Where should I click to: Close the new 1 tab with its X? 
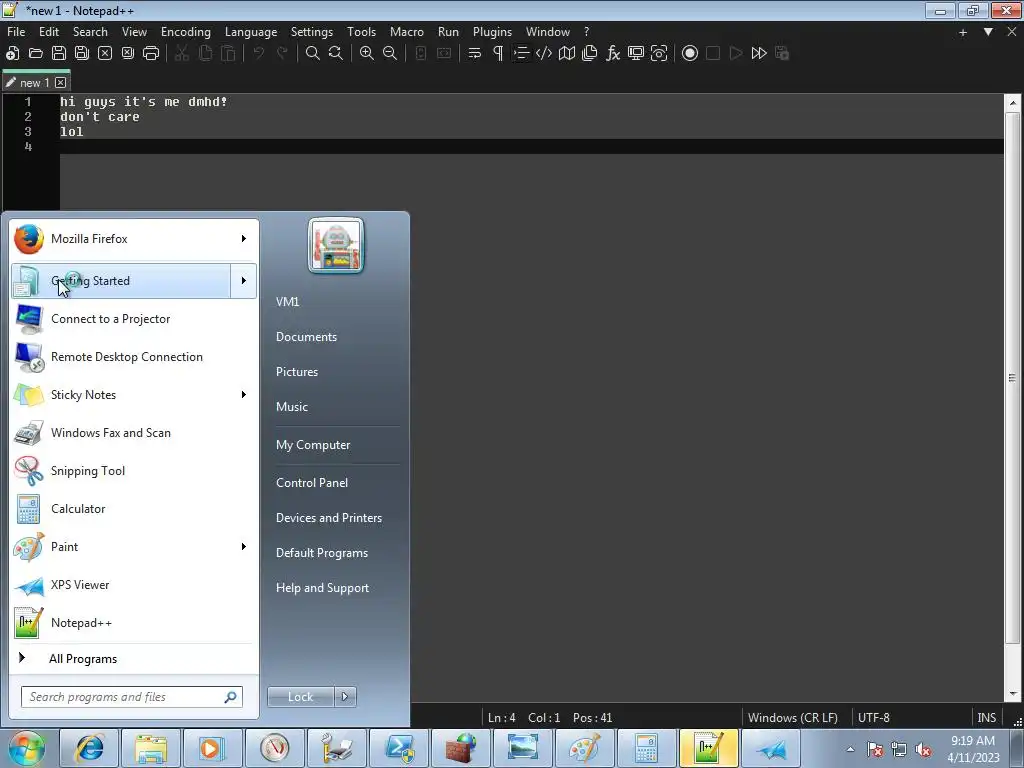(61, 82)
